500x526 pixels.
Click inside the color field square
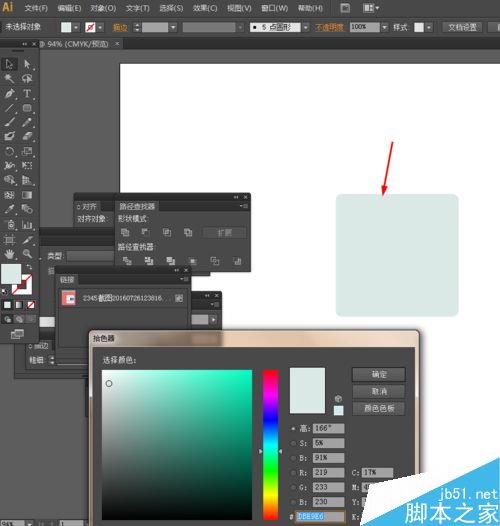point(177,444)
